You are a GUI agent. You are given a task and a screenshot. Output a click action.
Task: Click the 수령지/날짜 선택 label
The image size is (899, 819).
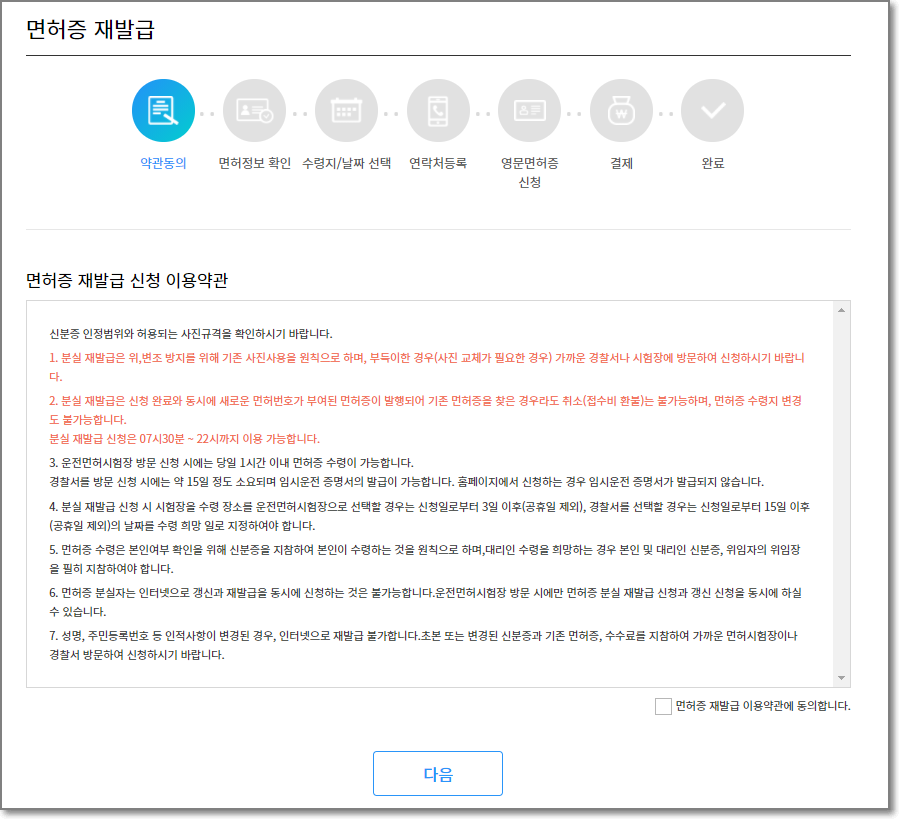346,163
